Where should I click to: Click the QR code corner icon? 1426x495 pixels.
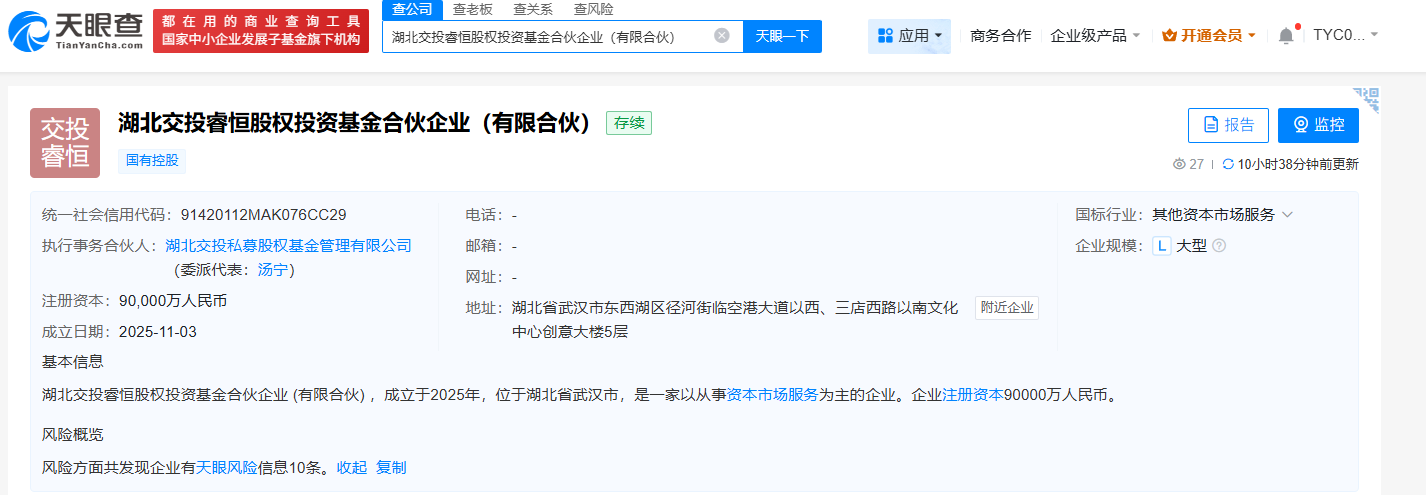[1365, 100]
